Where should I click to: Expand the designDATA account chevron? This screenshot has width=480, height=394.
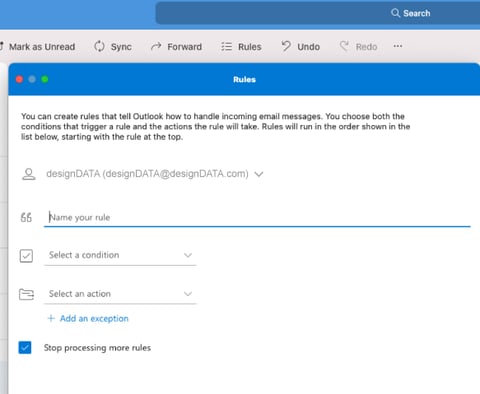259,174
